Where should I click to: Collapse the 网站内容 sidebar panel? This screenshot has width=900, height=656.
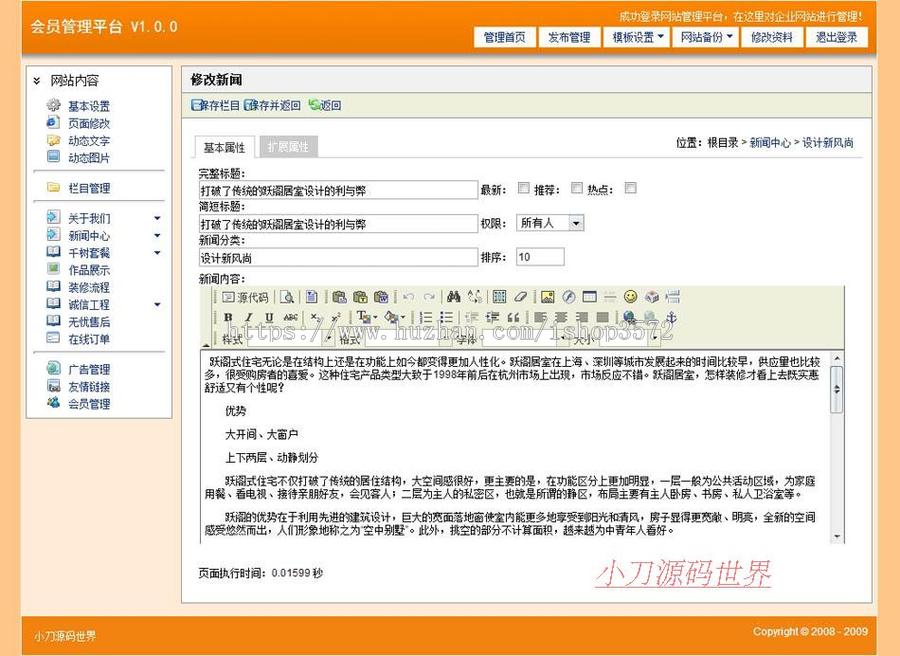pos(37,80)
